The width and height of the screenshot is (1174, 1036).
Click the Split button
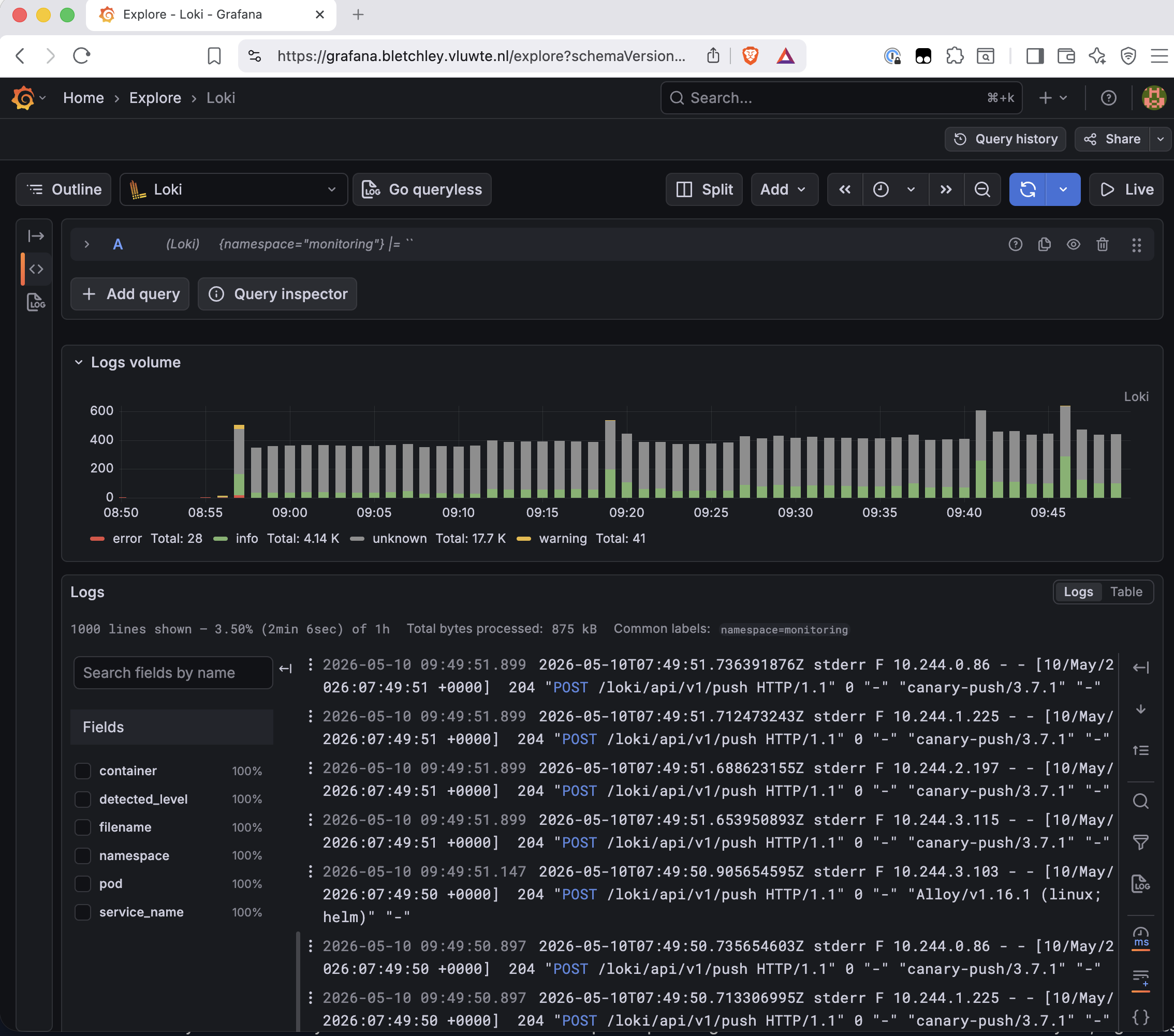point(704,189)
